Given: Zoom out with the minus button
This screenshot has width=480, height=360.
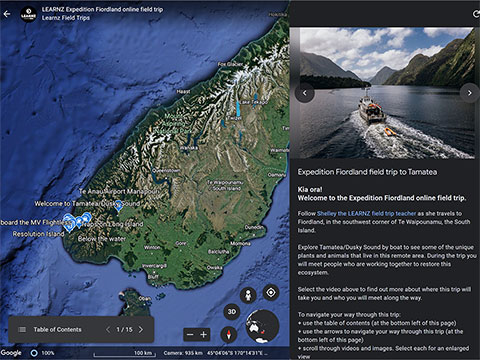Looking at the screenshot, I should (x=190, y=335).
